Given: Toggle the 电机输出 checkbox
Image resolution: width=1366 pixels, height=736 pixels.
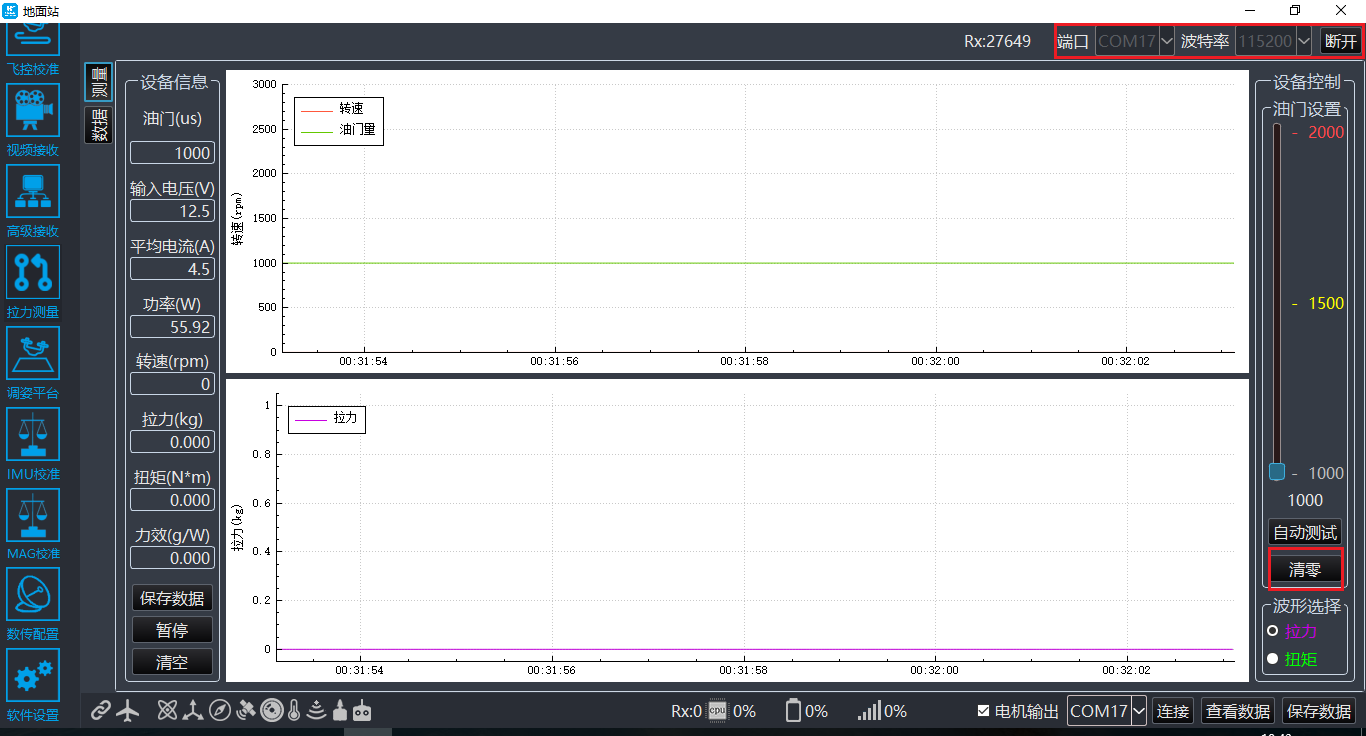Looking at the screenshot, I should tap(984, 711).
